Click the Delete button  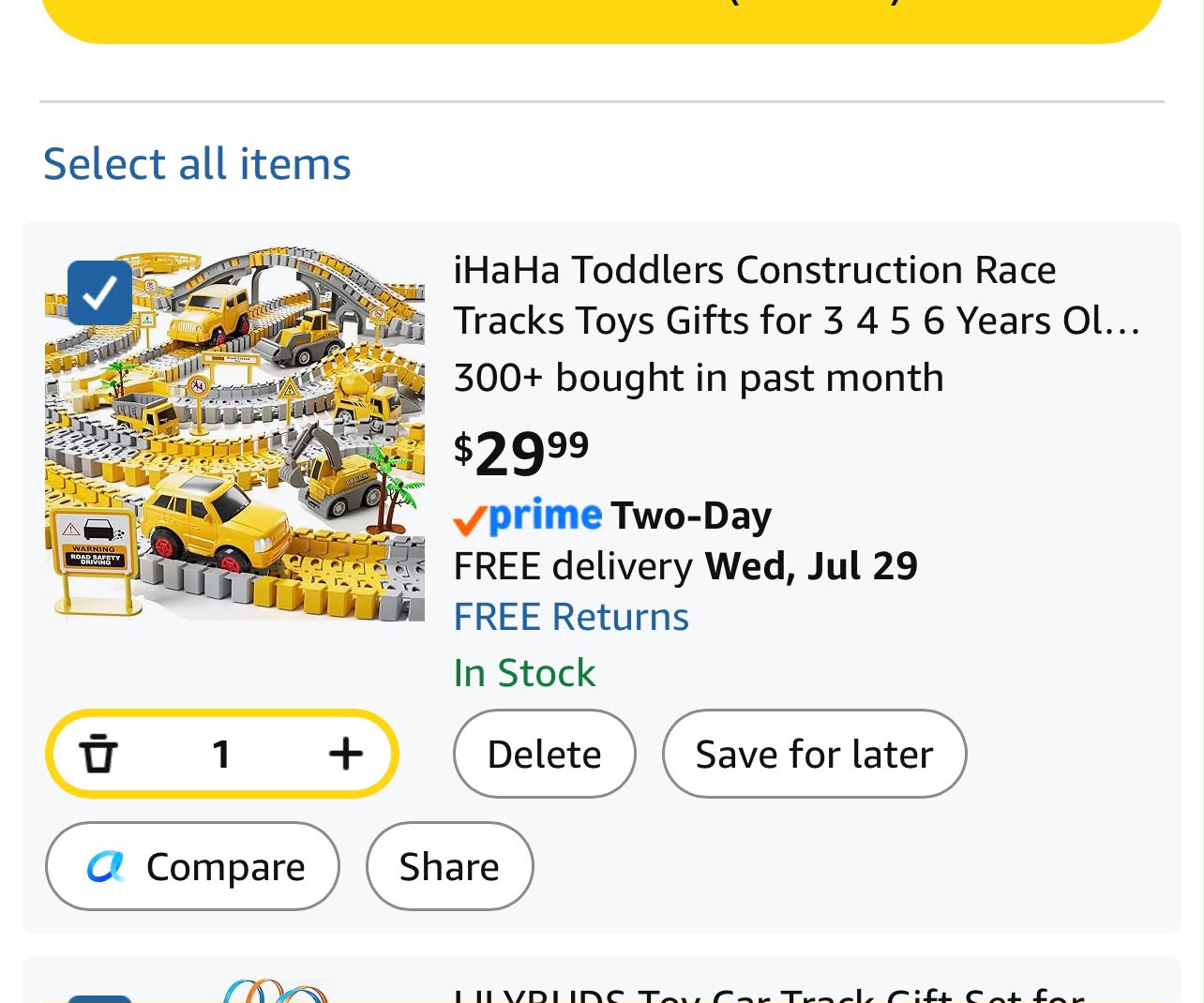(544, 754)
